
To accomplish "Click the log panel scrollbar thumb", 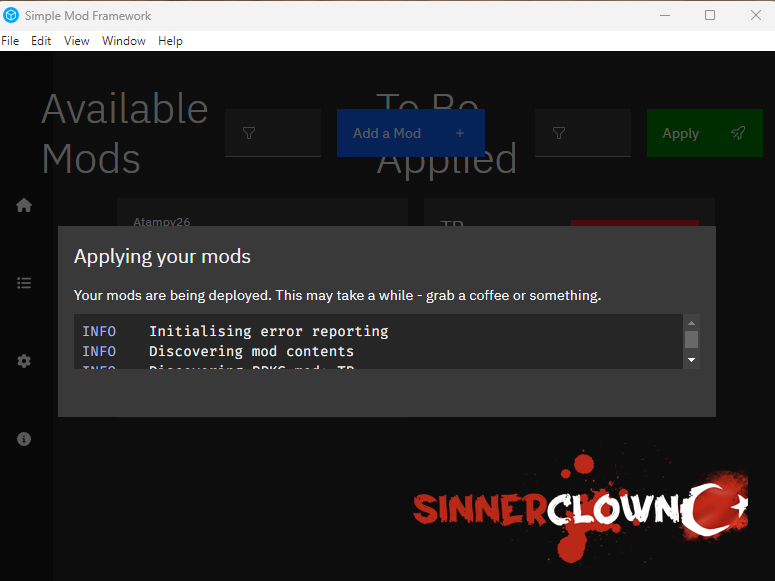I will (691, 339).
